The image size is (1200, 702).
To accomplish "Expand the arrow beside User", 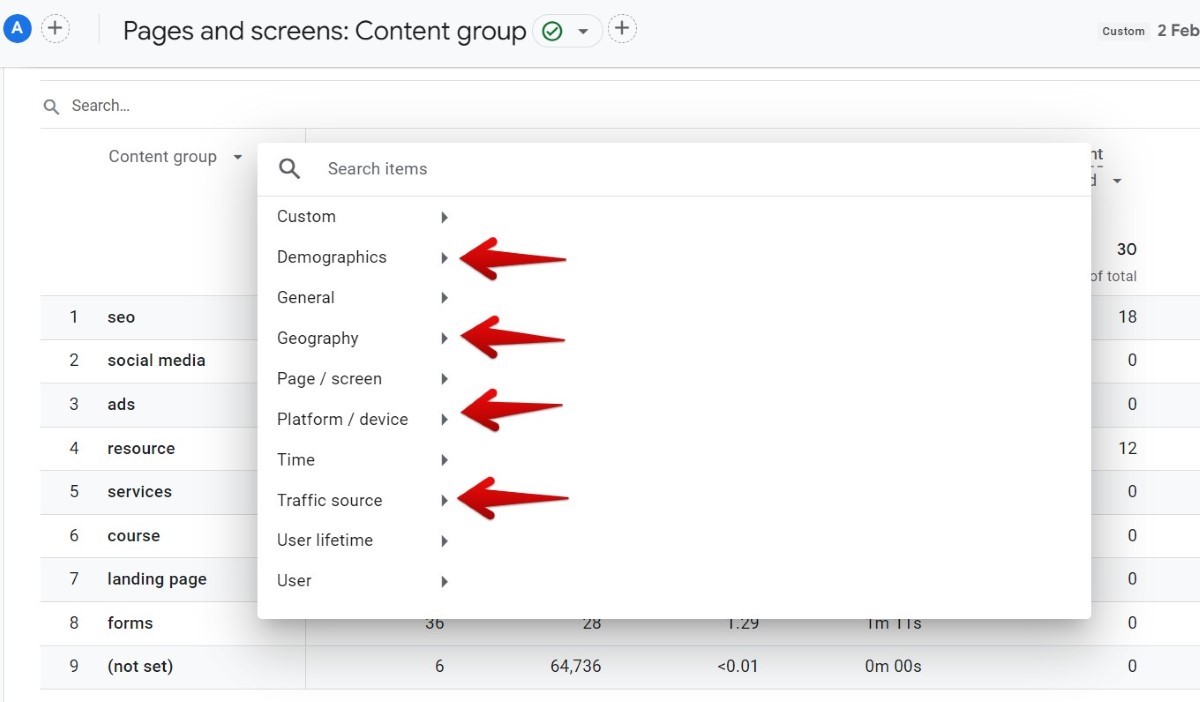I will click(444, 582).
